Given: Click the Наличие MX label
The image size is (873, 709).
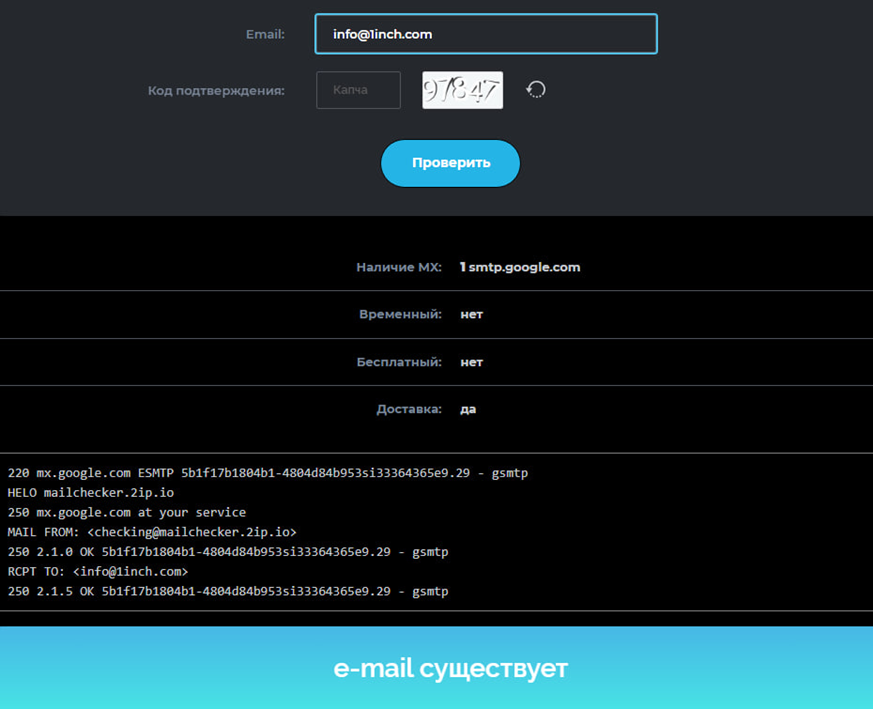Looking at the screenshot, I should tap(398, 267).
